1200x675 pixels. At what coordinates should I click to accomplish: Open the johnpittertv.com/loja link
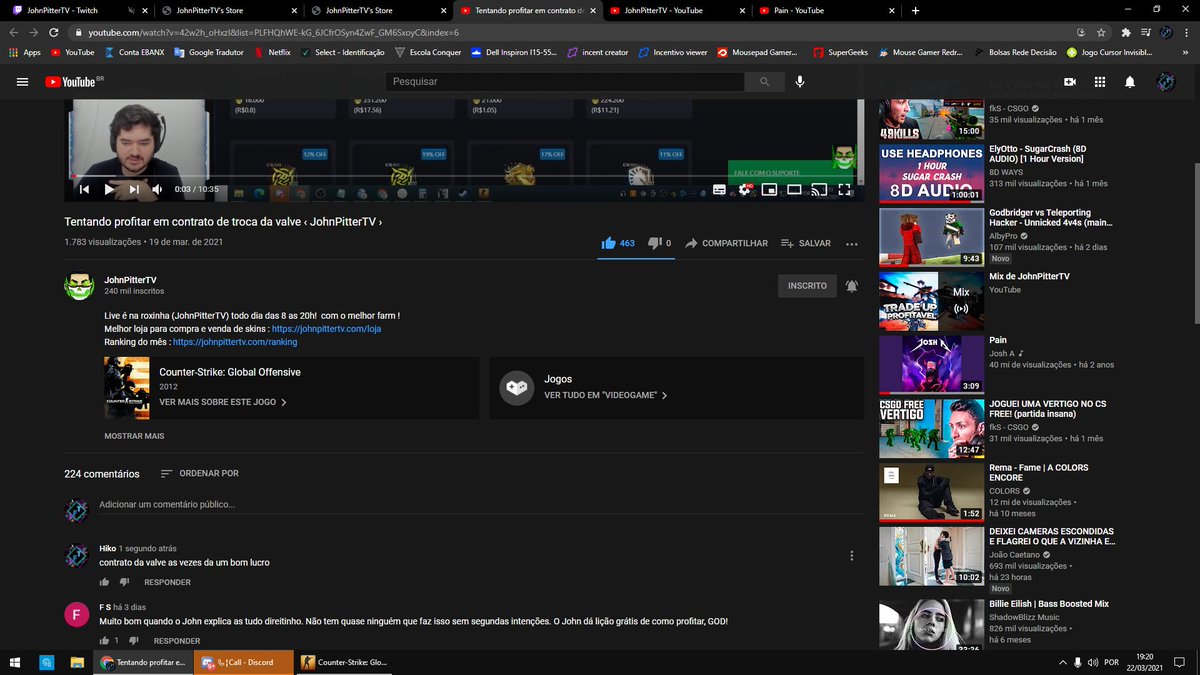coord(326,328)
